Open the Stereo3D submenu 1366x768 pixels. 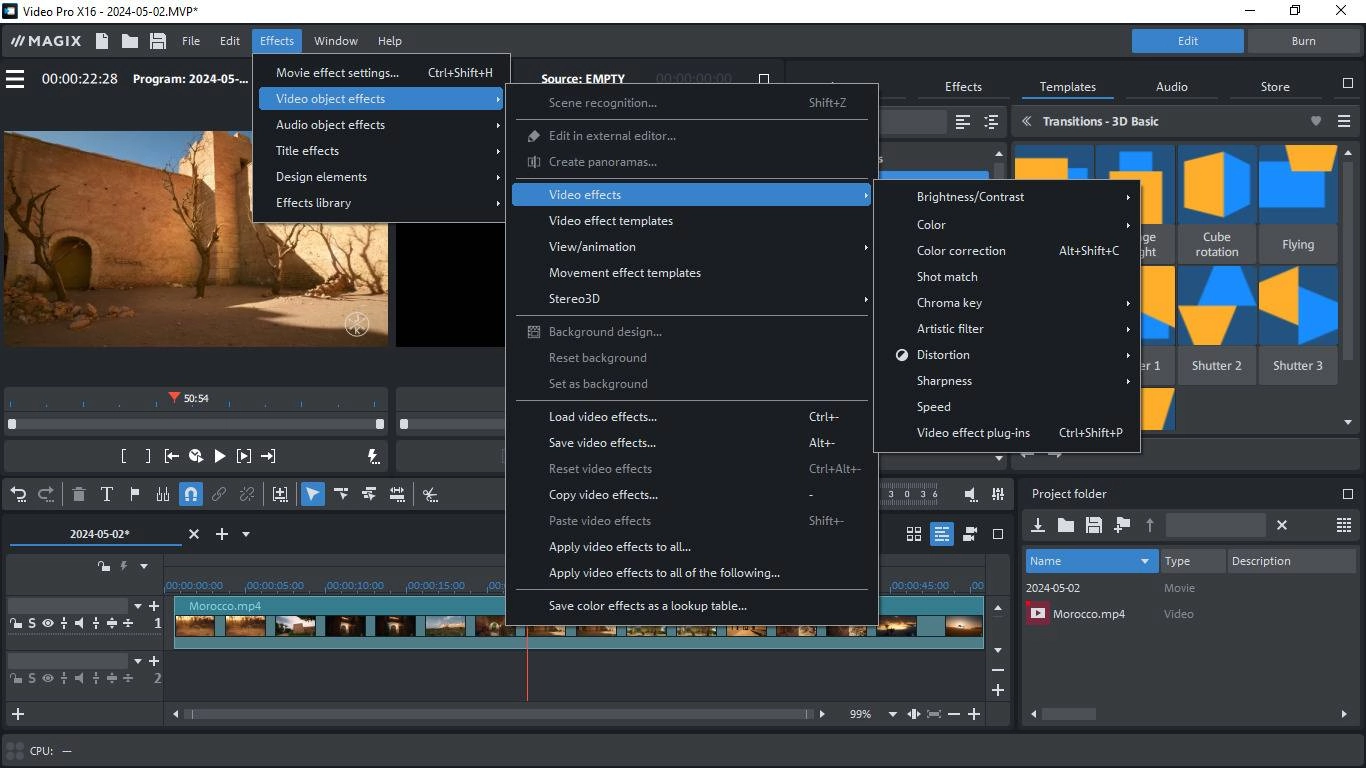691,299
